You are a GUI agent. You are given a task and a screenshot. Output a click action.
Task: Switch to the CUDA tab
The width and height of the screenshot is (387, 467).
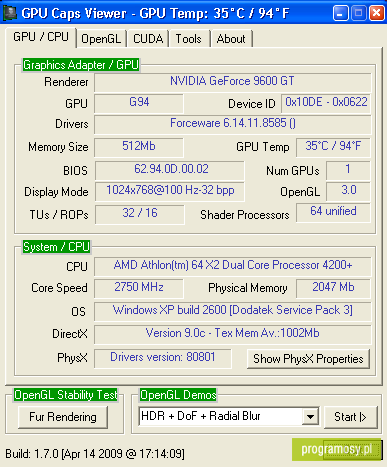click(x=148, y=39)
